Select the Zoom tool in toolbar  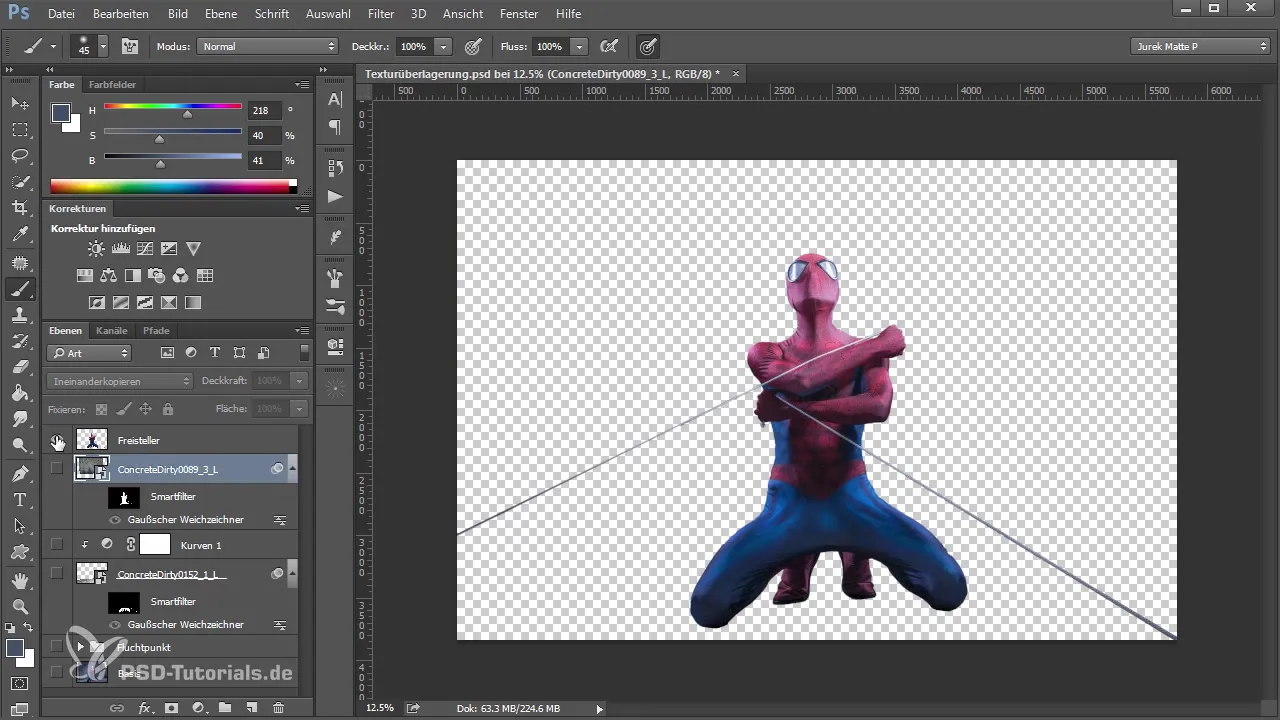[20, 606]
